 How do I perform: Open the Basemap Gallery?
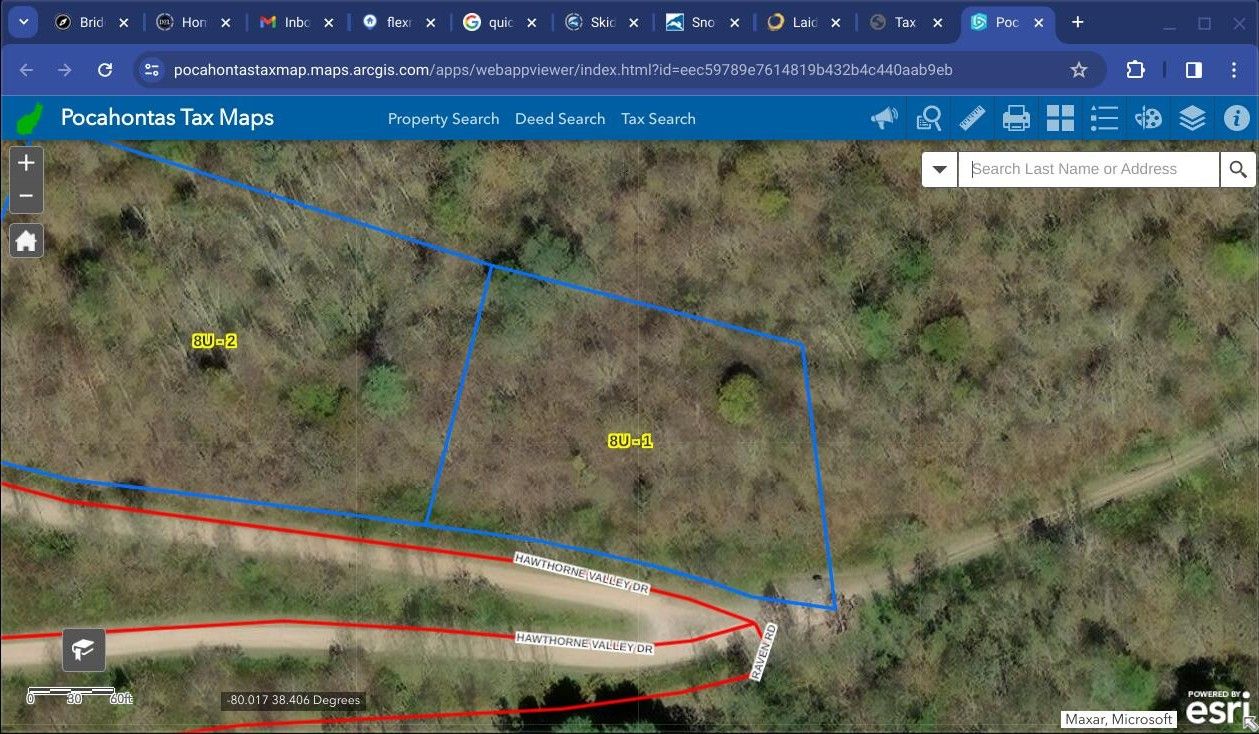(x=1060, y=118)
